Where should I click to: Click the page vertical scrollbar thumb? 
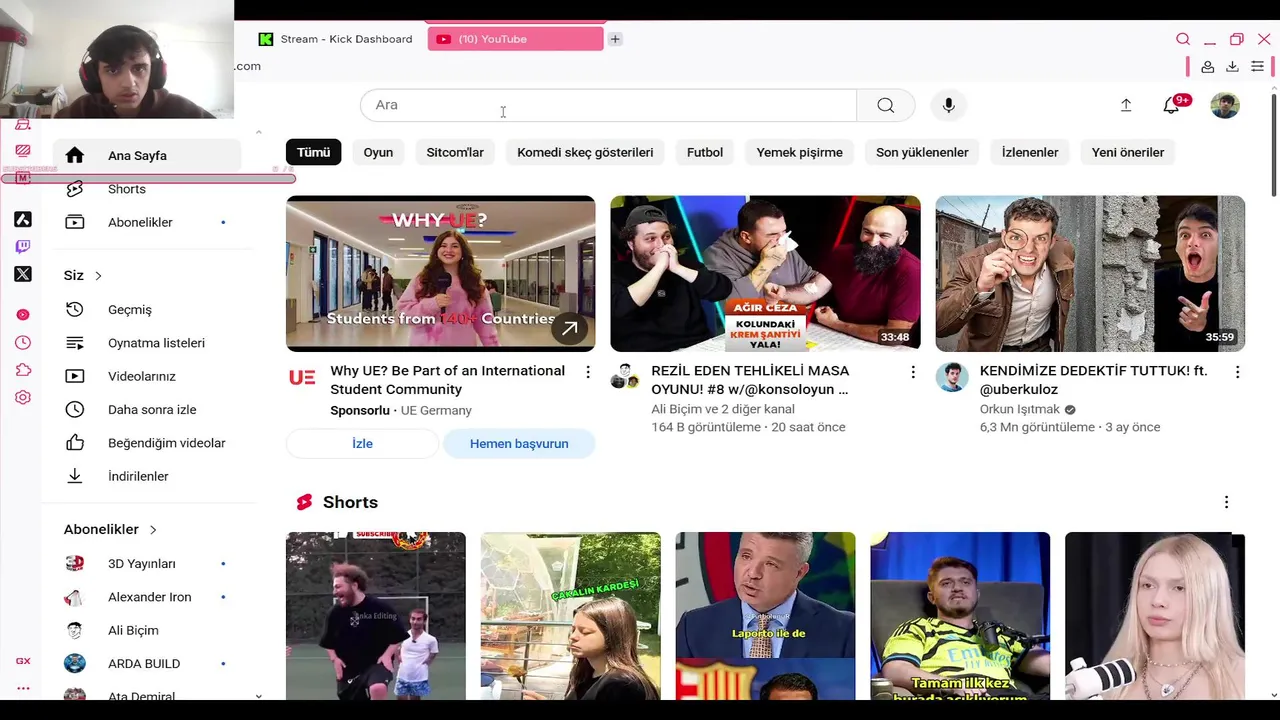coord(1274,145)
